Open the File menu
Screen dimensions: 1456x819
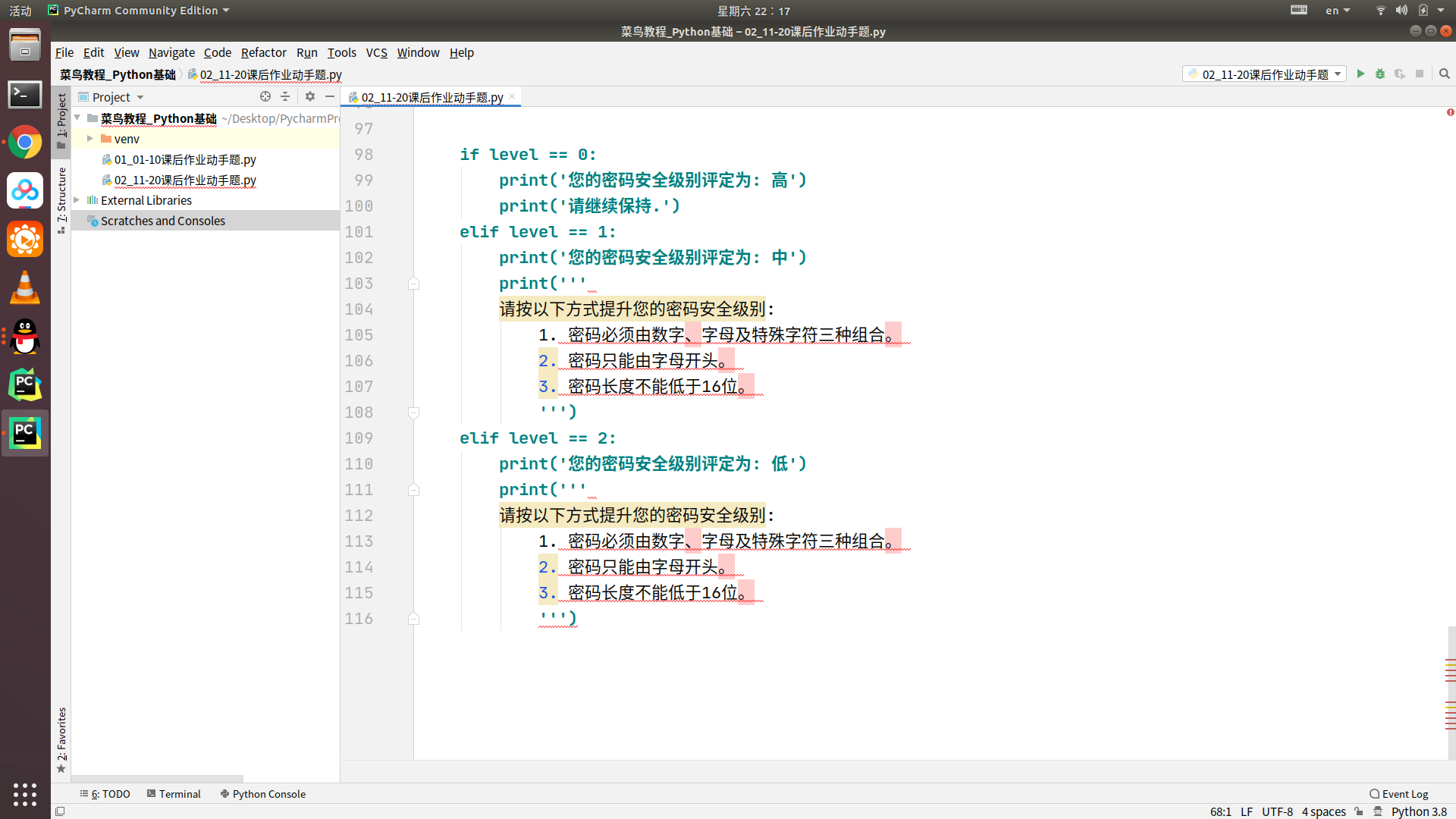pos(64,52)
